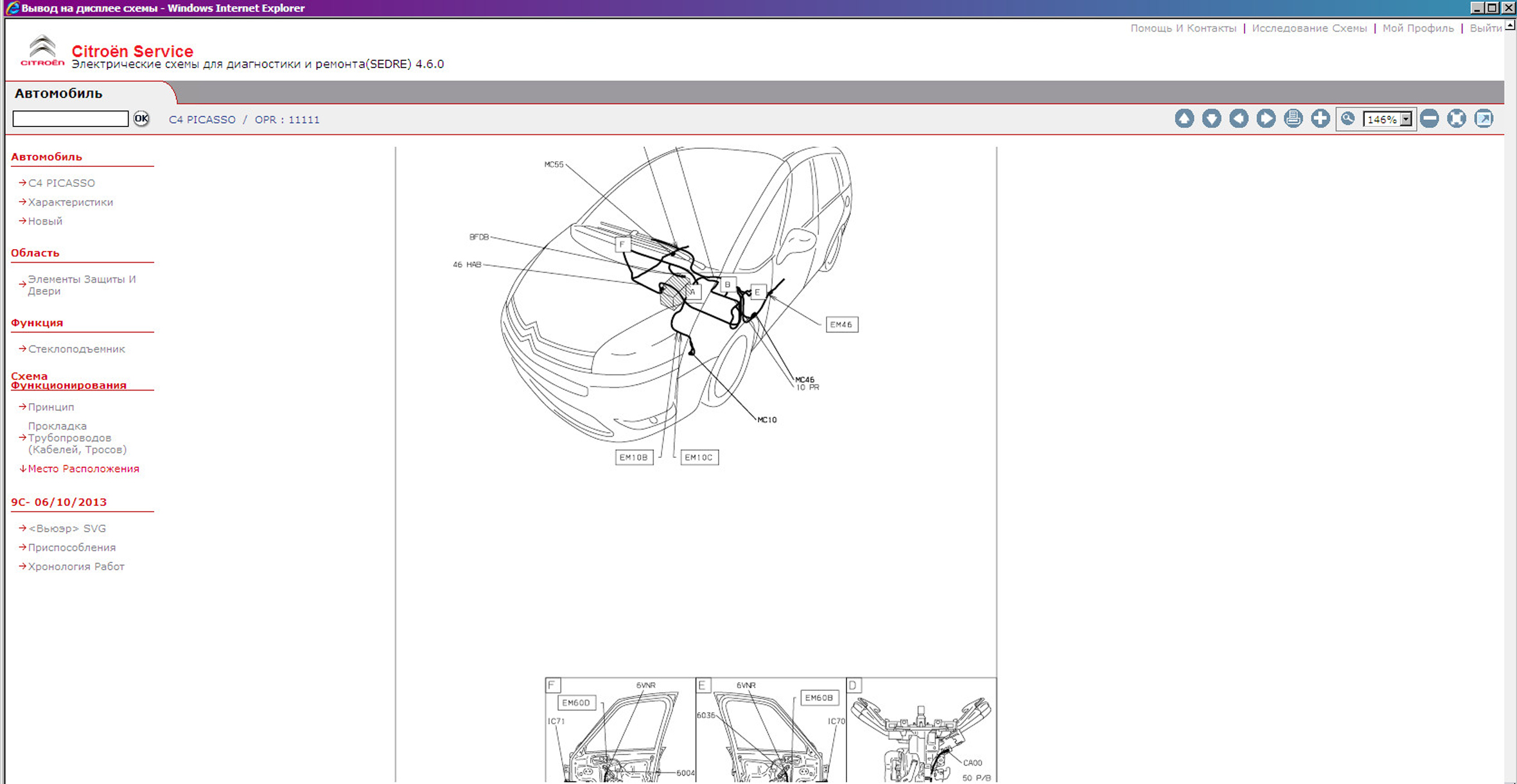Fit diagram to screen icon
This screenshot has height=784, width=1517.
point(1457,119)
